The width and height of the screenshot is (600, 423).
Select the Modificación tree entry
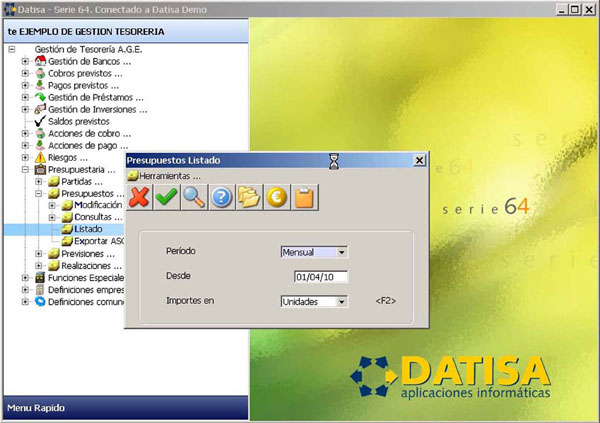click(98, 205)
